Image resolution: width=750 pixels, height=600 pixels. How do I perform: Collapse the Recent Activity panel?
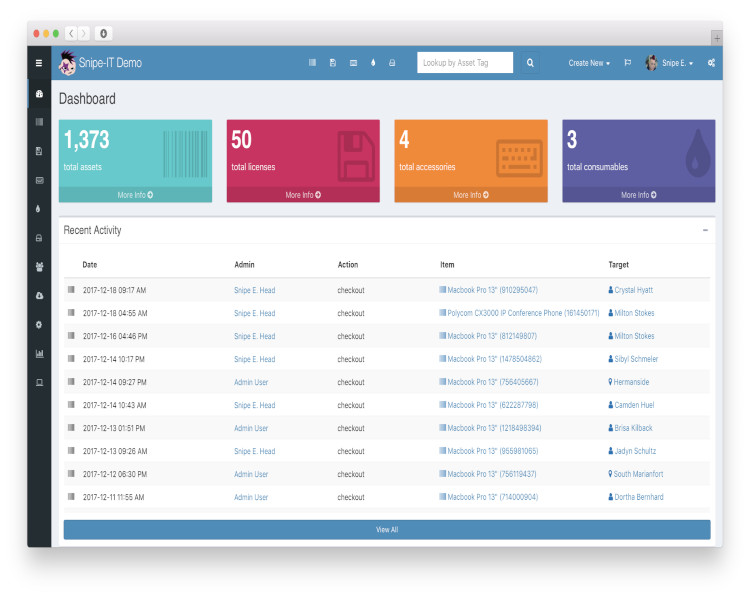click(x=705, y=230)
